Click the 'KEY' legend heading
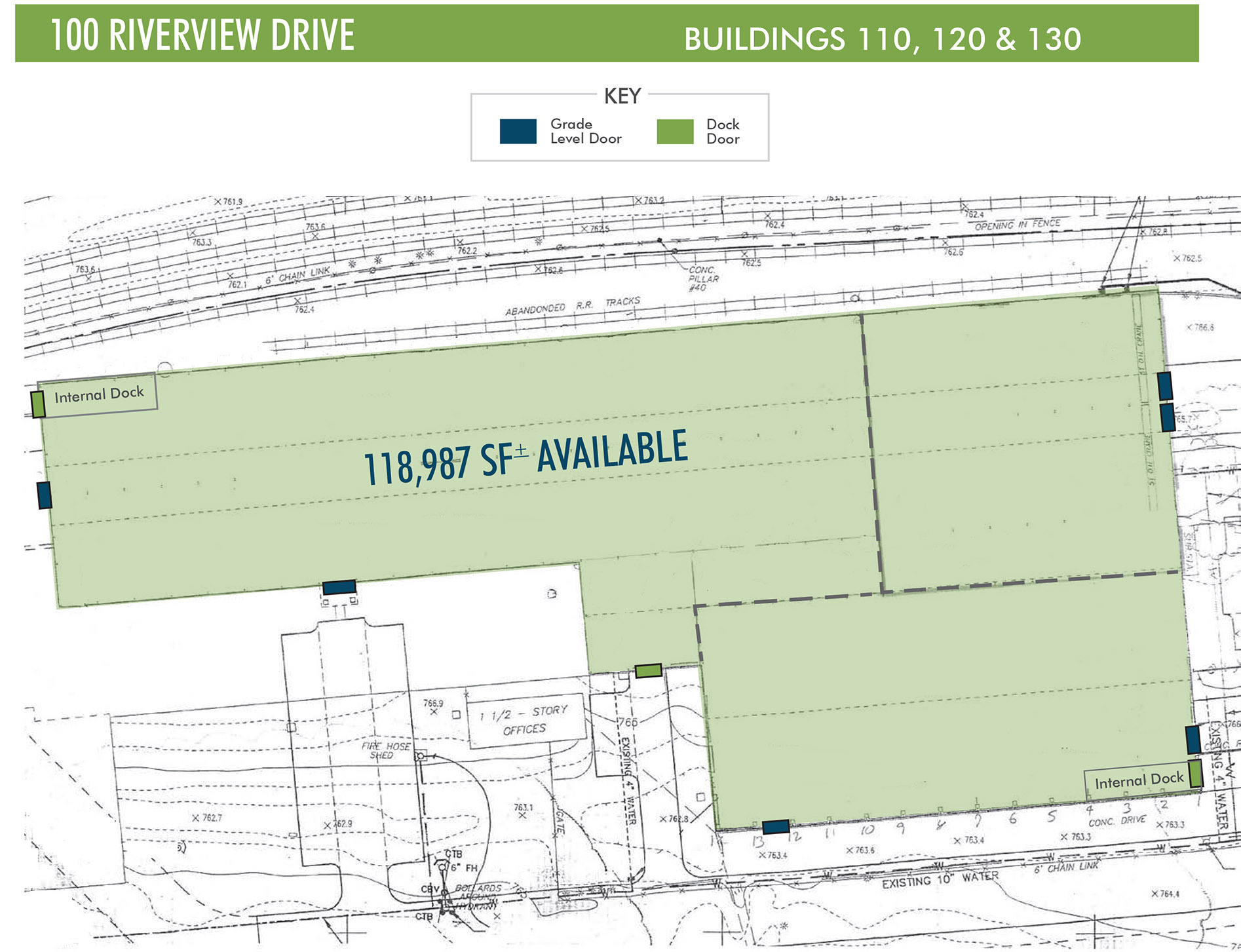This screenshot has width=1241, height=952. (622, 96)
